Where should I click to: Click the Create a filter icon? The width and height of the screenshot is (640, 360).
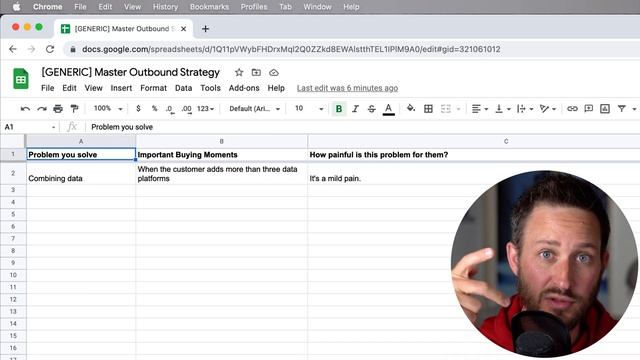coord(621,109)
